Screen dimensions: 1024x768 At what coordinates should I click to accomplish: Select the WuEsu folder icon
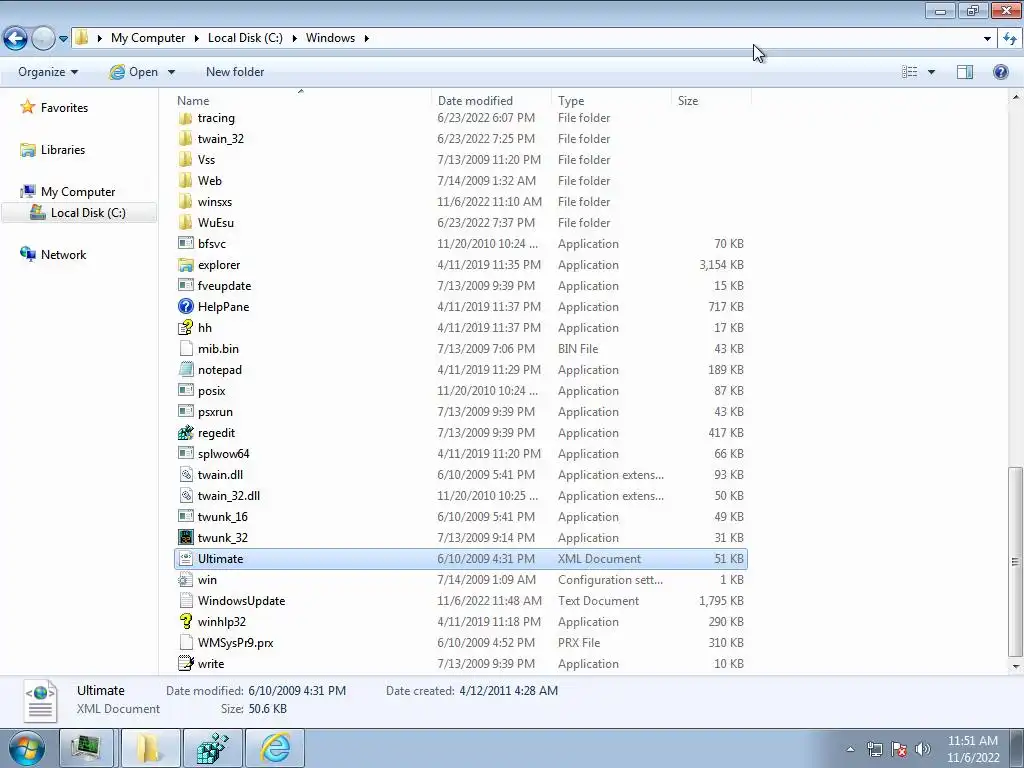coord(185,222)
